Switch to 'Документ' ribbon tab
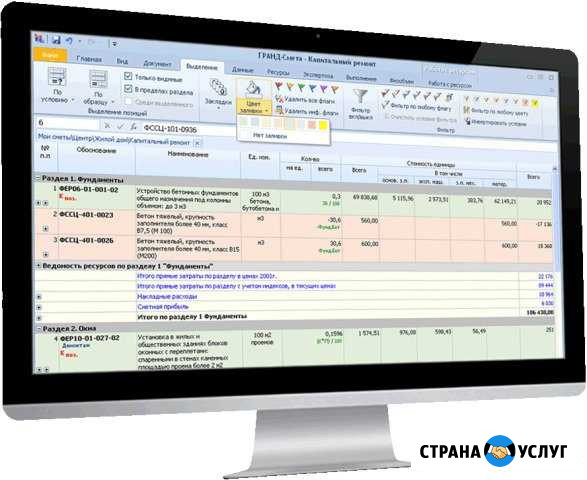The height and width of the screenshot is (480, 587). pyautogui.click(x=157, y=63)
